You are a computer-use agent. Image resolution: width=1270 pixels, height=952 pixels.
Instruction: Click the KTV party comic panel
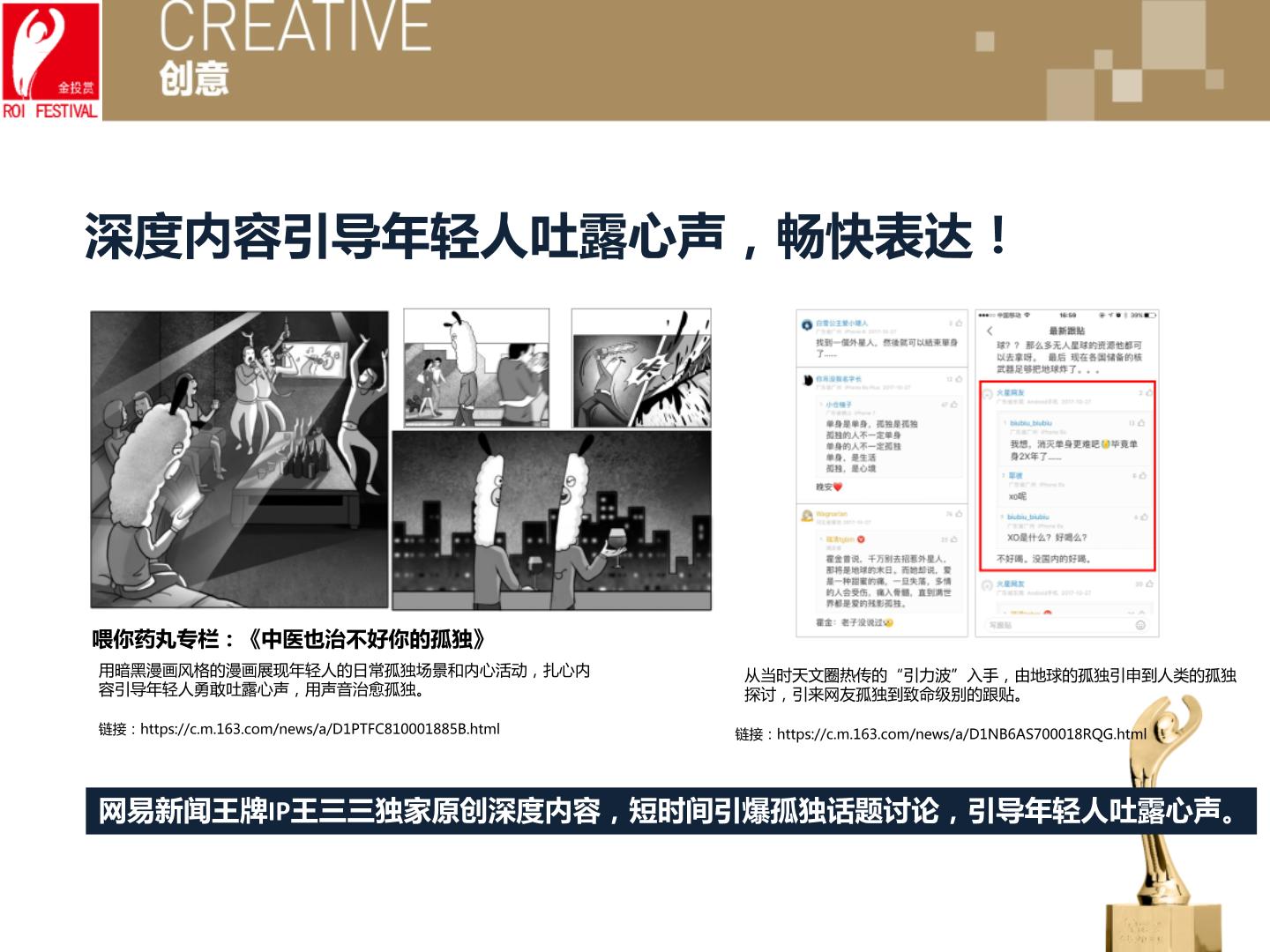pyautogui.click(x=240, y=459)
